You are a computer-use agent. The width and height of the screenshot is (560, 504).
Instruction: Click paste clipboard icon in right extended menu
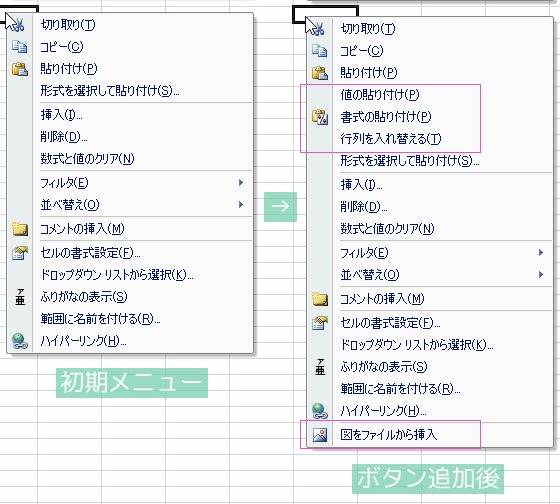pos(320,73)
